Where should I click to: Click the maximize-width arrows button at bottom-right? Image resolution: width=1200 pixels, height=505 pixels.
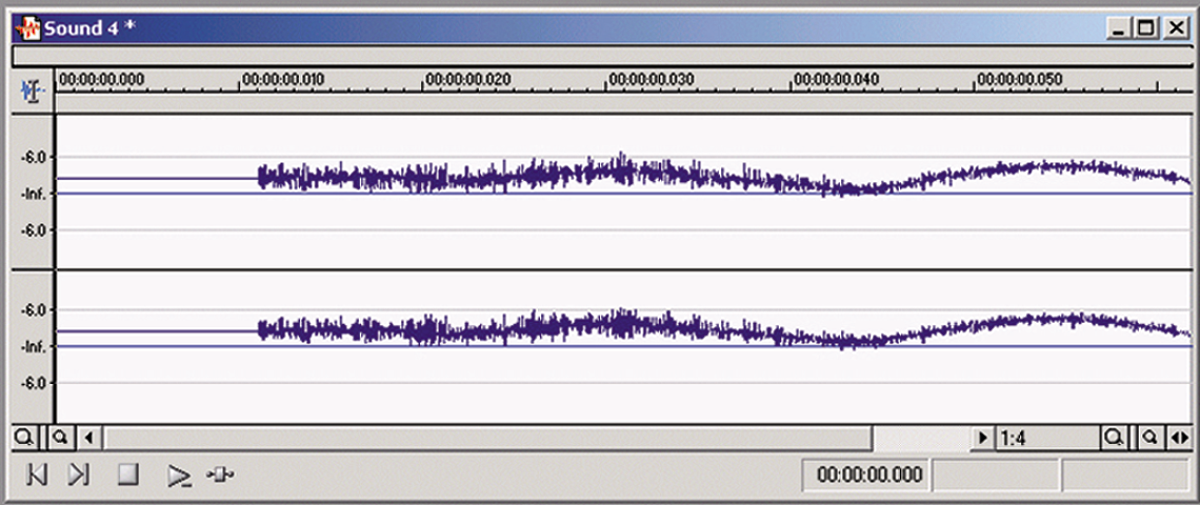(1180, 437)
